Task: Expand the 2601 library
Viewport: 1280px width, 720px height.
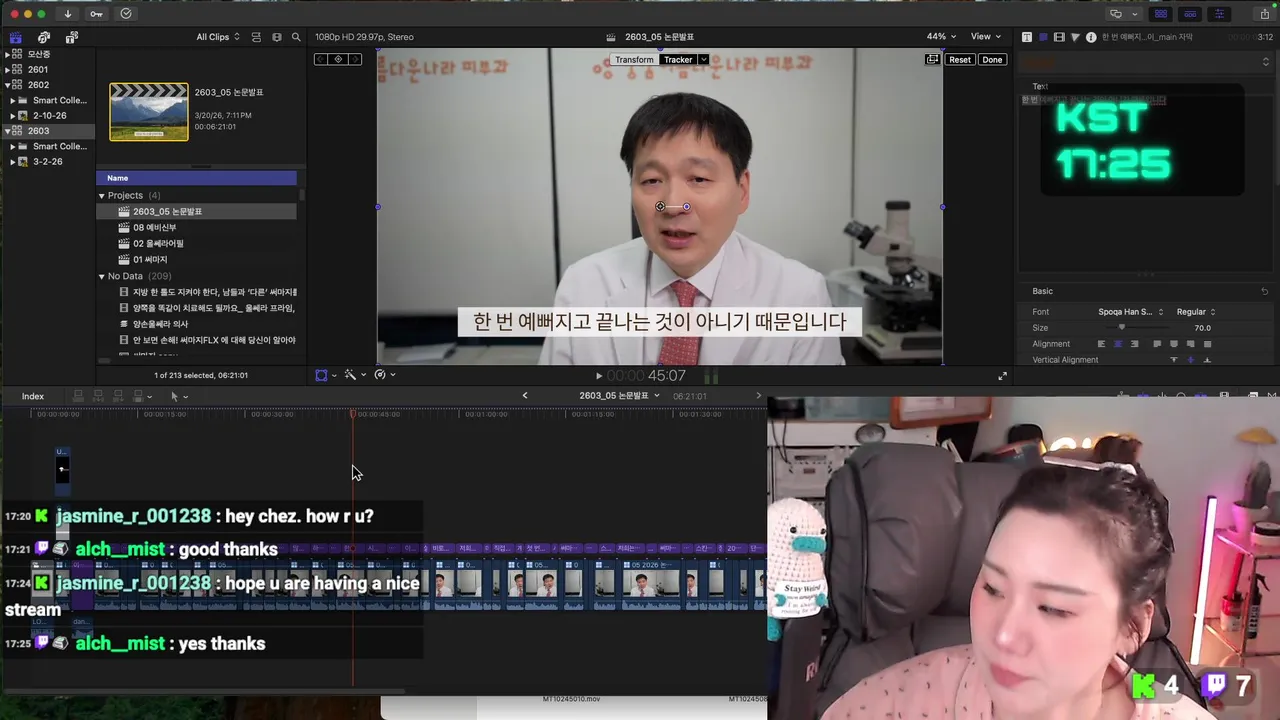Action: 7,70
